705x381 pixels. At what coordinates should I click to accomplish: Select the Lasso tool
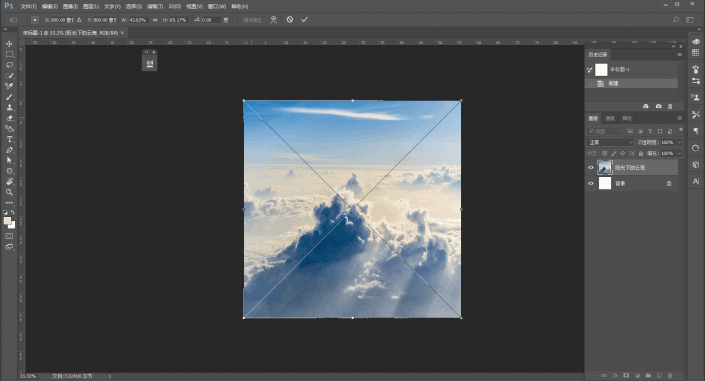click(9, 65)
